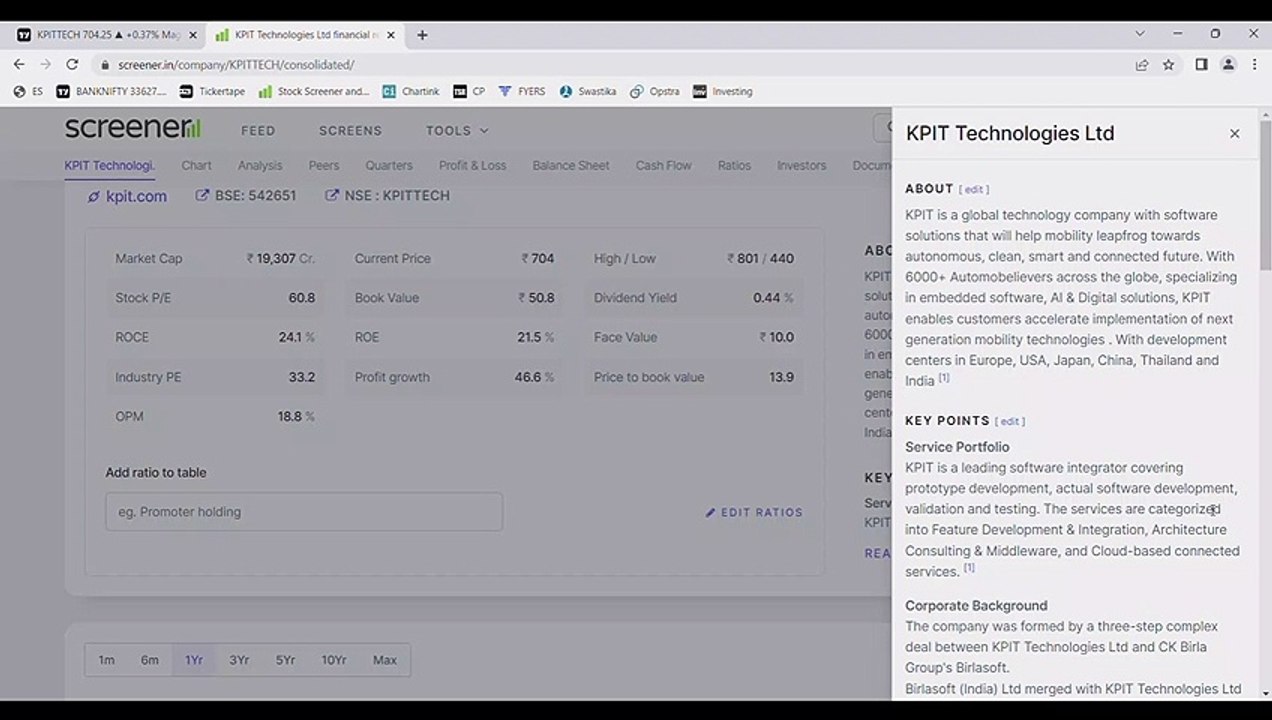This screenshot has height=720, width=1272.
Task: Reload the page with the refresh icon
Action: [x=72, y=64]
